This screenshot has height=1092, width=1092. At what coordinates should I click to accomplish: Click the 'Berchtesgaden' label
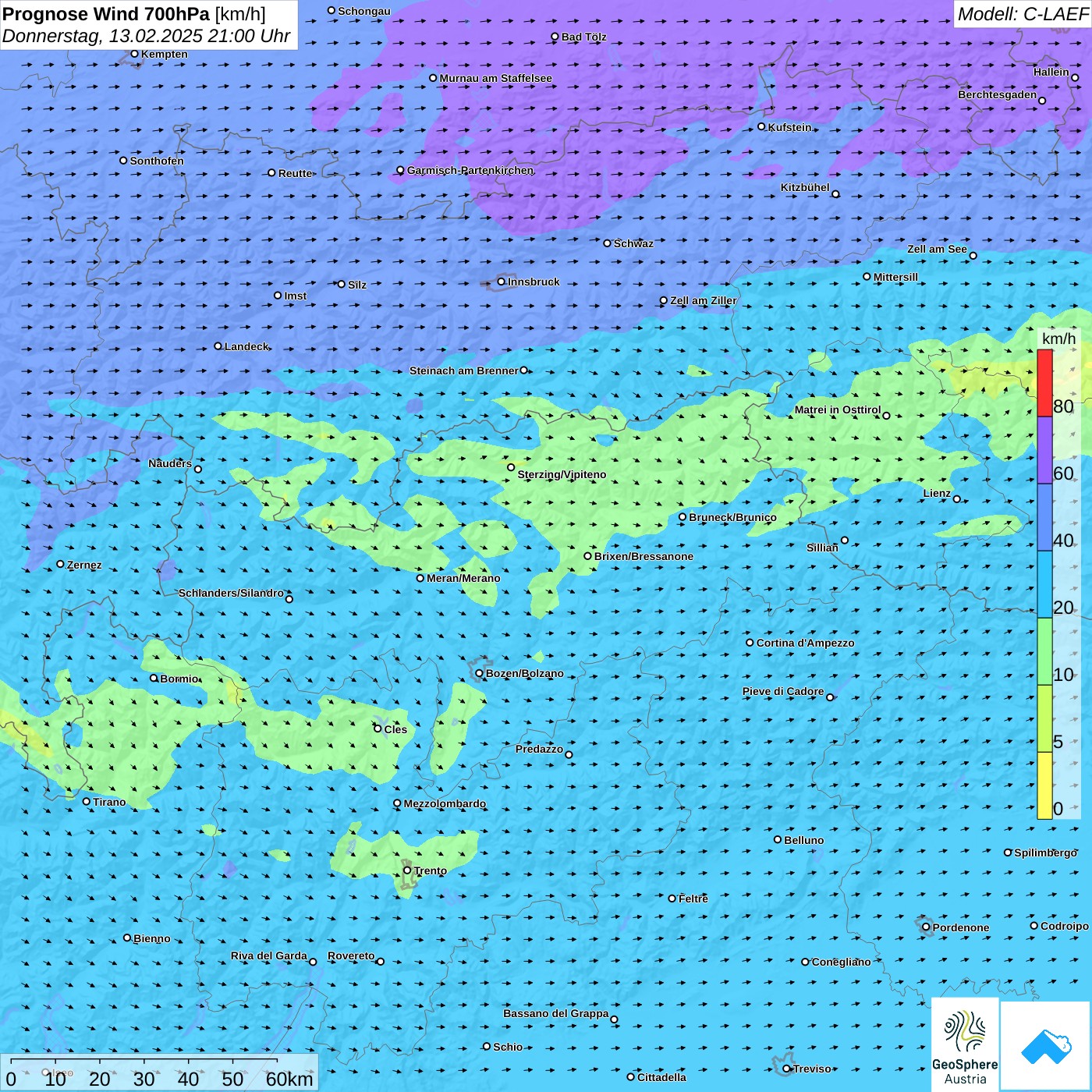[998, 94]
